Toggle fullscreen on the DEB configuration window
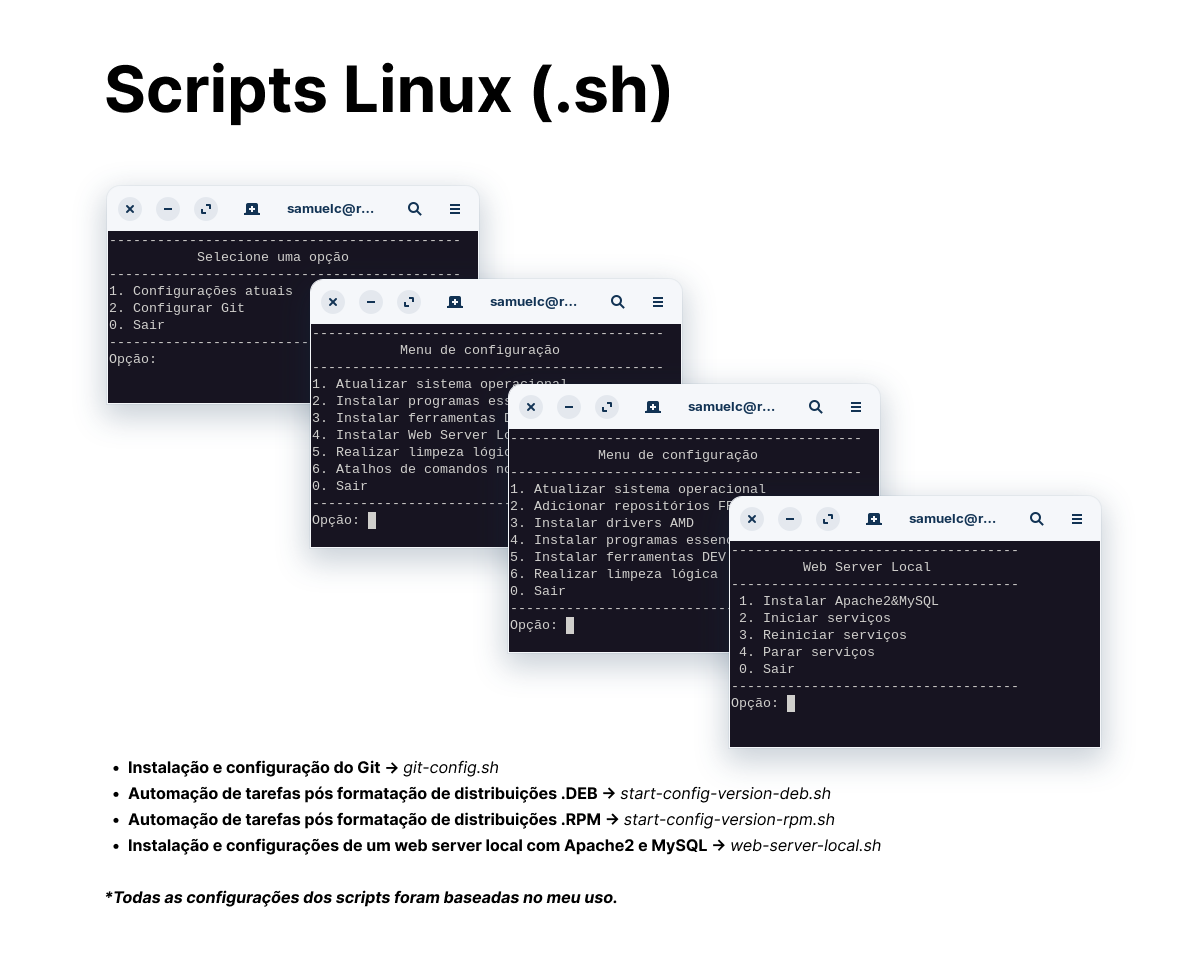The height and width of the screenshot is (957, 1198). pos(408,301)
